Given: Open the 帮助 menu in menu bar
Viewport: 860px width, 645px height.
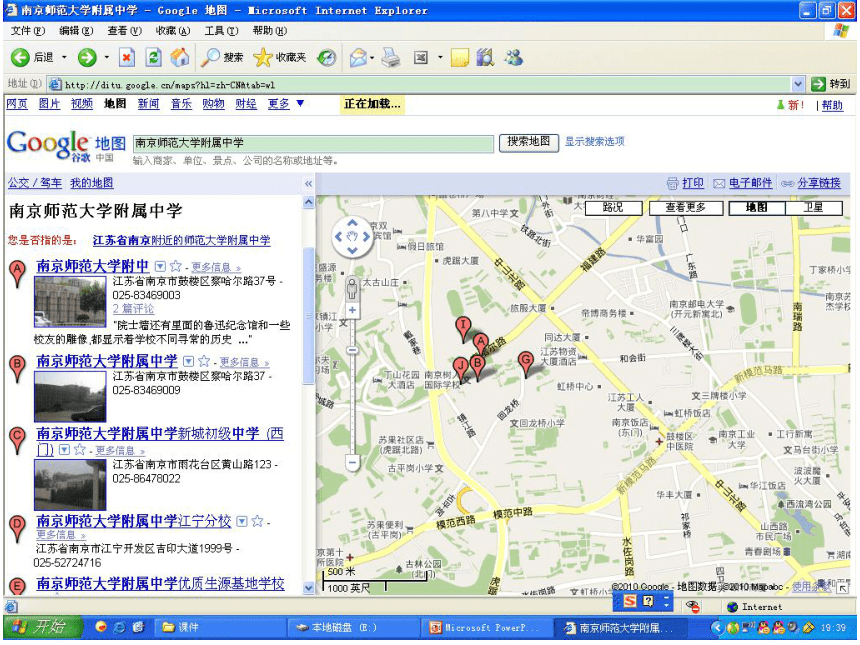Looking at the screenshot, I should [270, 31].
